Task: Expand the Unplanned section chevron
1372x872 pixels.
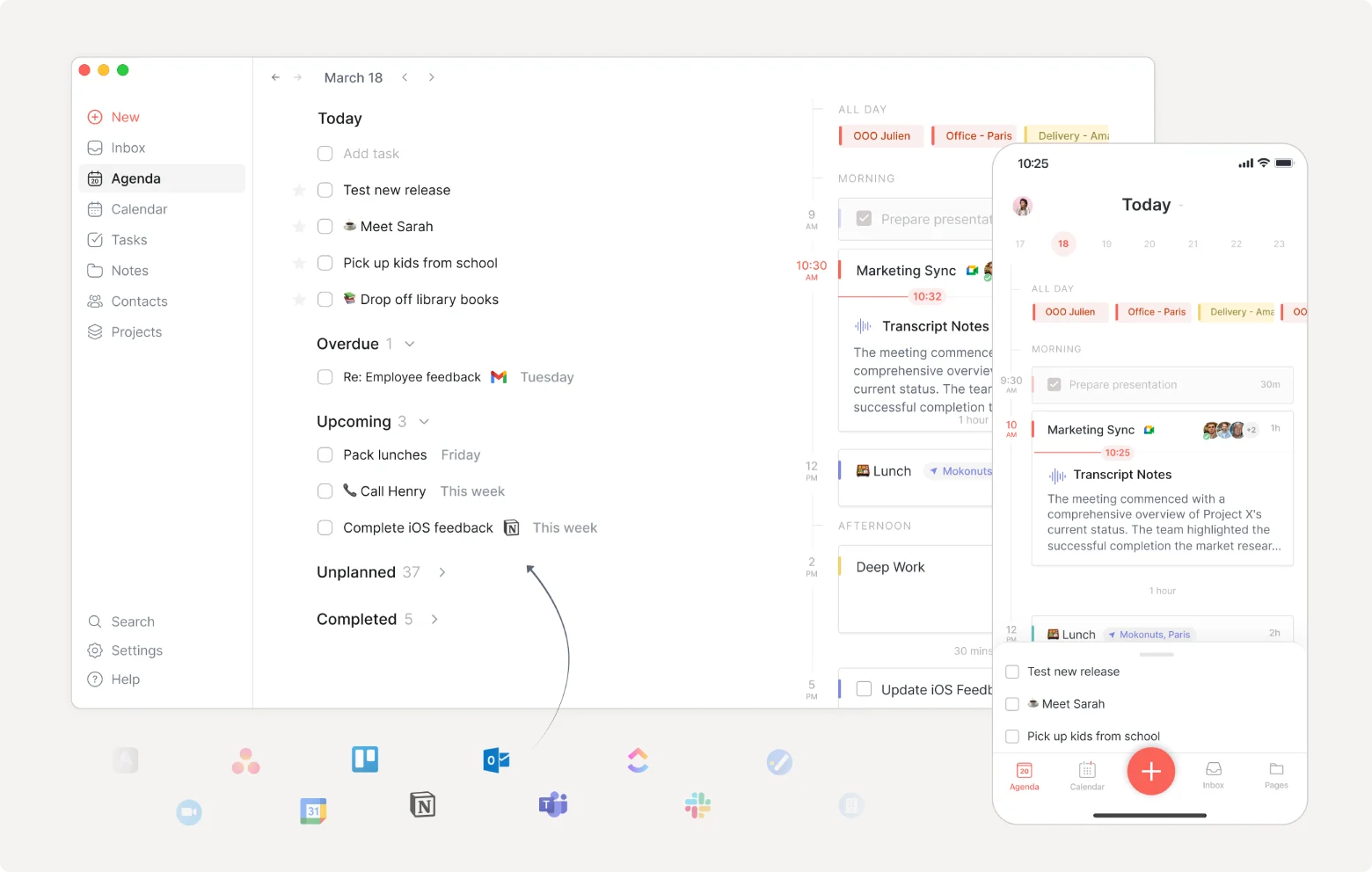Action: tap(442, 572)
